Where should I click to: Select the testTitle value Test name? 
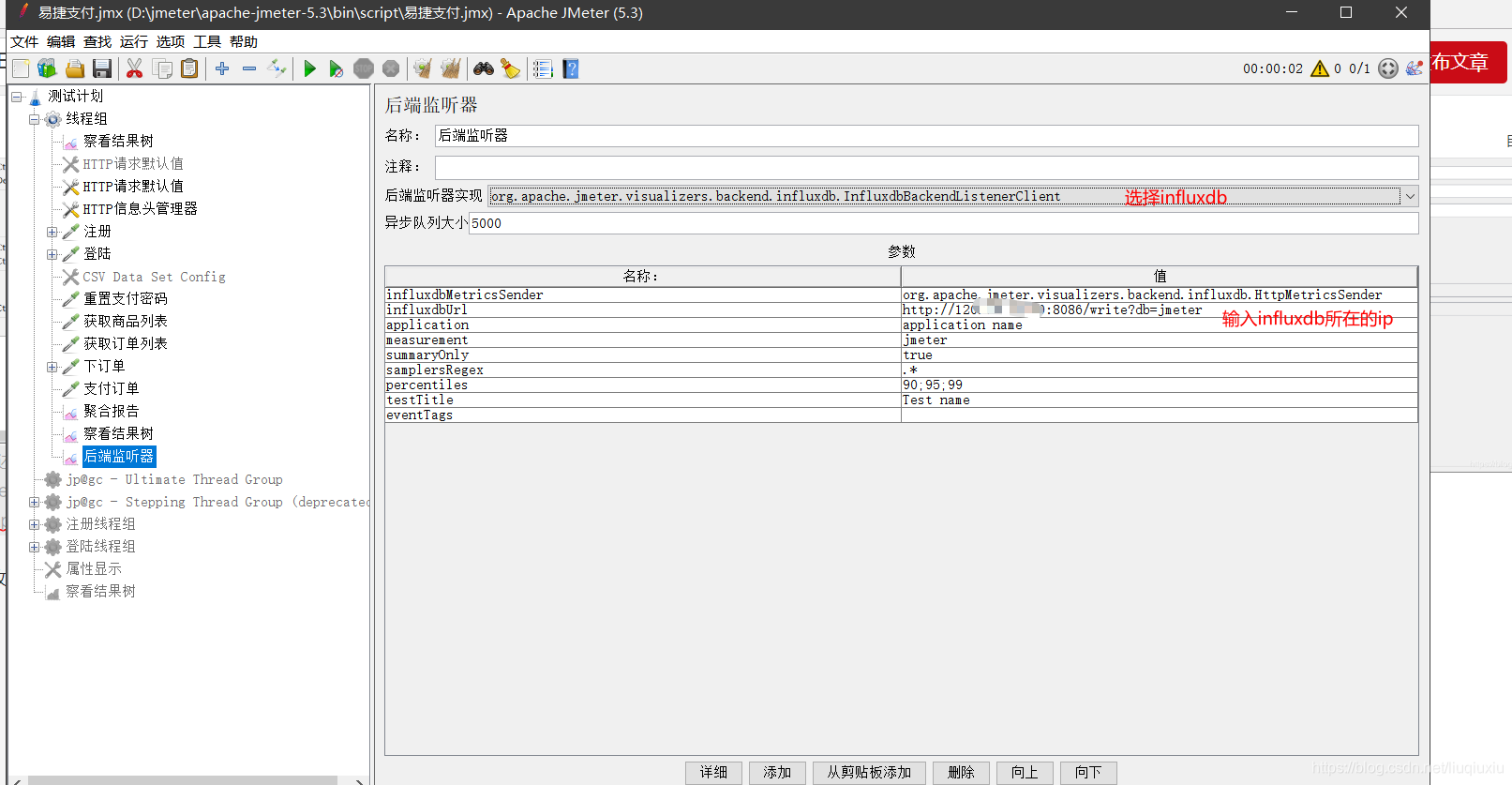1159,400
